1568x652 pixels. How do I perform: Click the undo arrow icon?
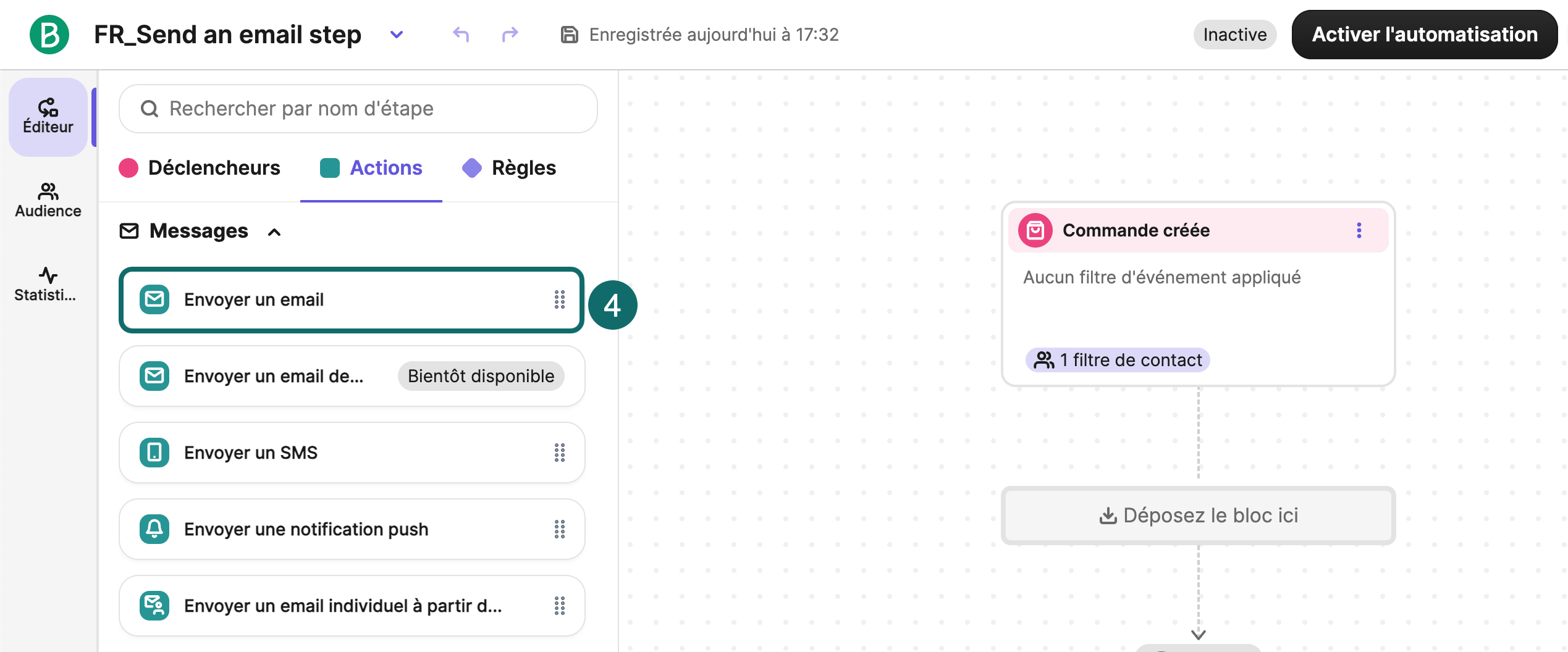461,35
